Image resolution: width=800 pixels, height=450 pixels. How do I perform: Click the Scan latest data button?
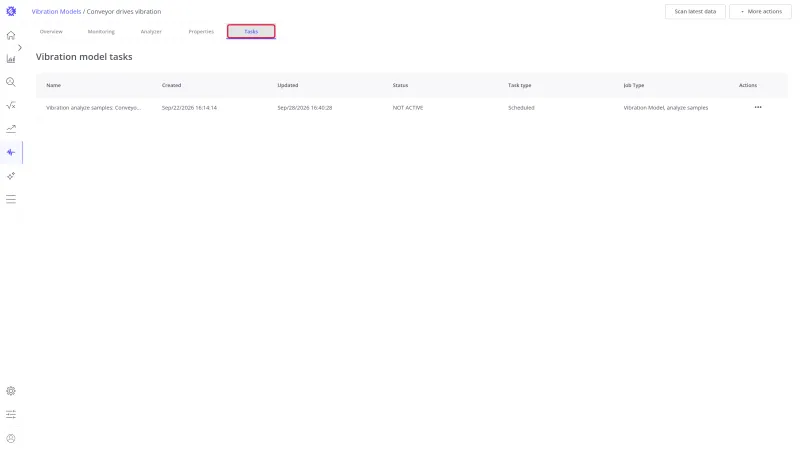pyautogui.click(x=695, y=11)
